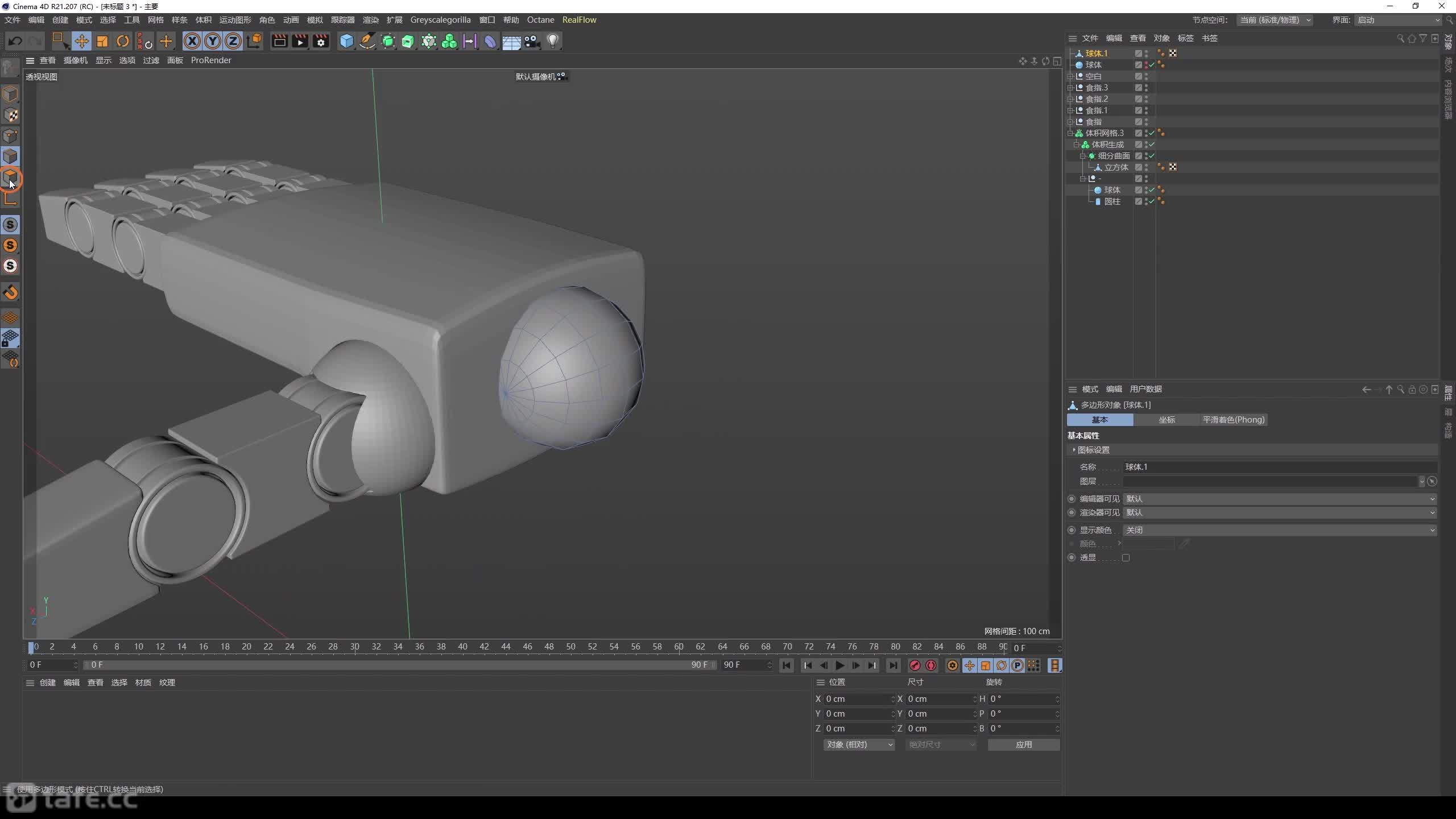
Task: Click the 名称 name field
Action: tap(1280, 467)
